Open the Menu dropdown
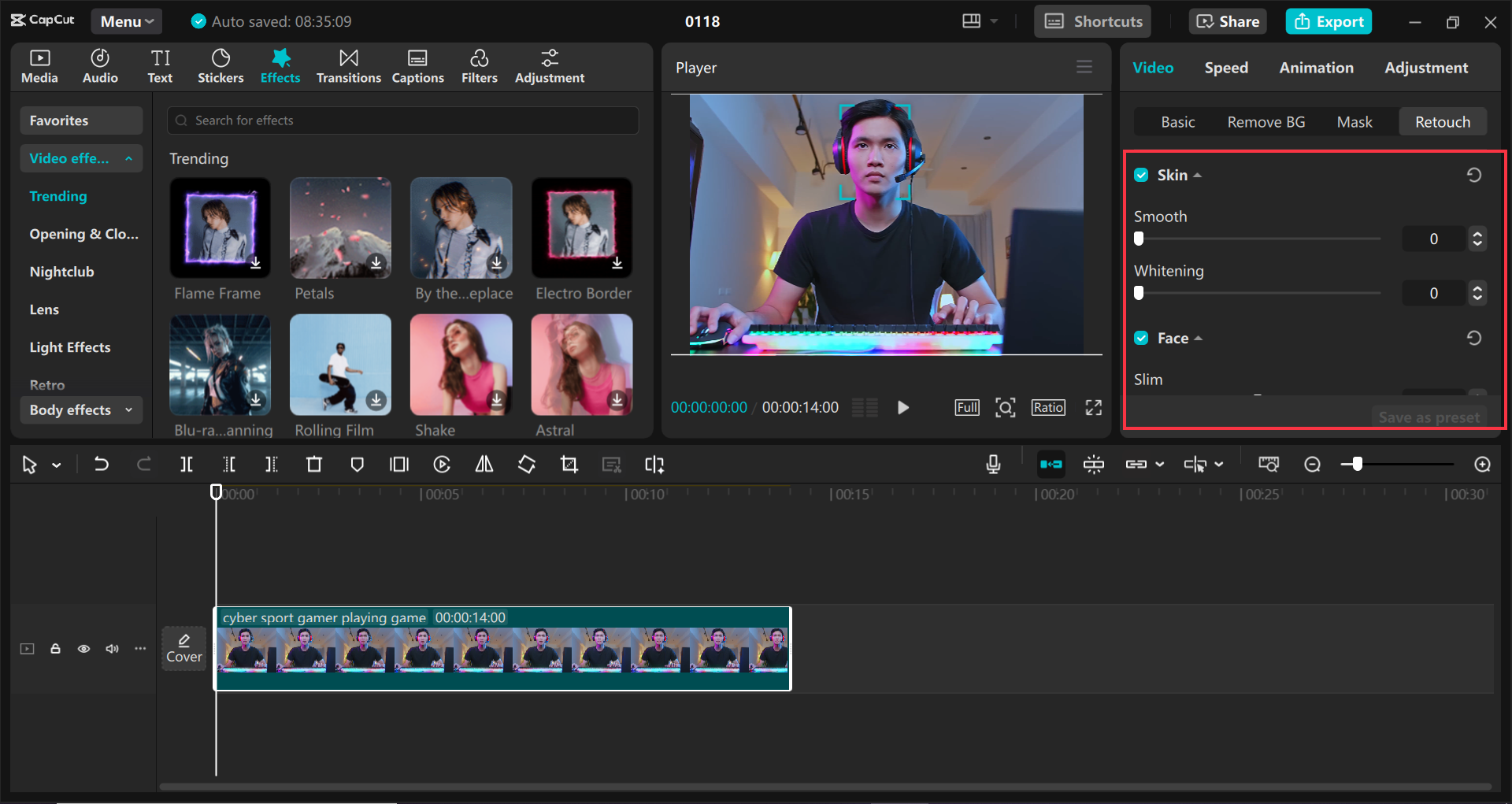The image size is (1512, 804). (126, 21)
